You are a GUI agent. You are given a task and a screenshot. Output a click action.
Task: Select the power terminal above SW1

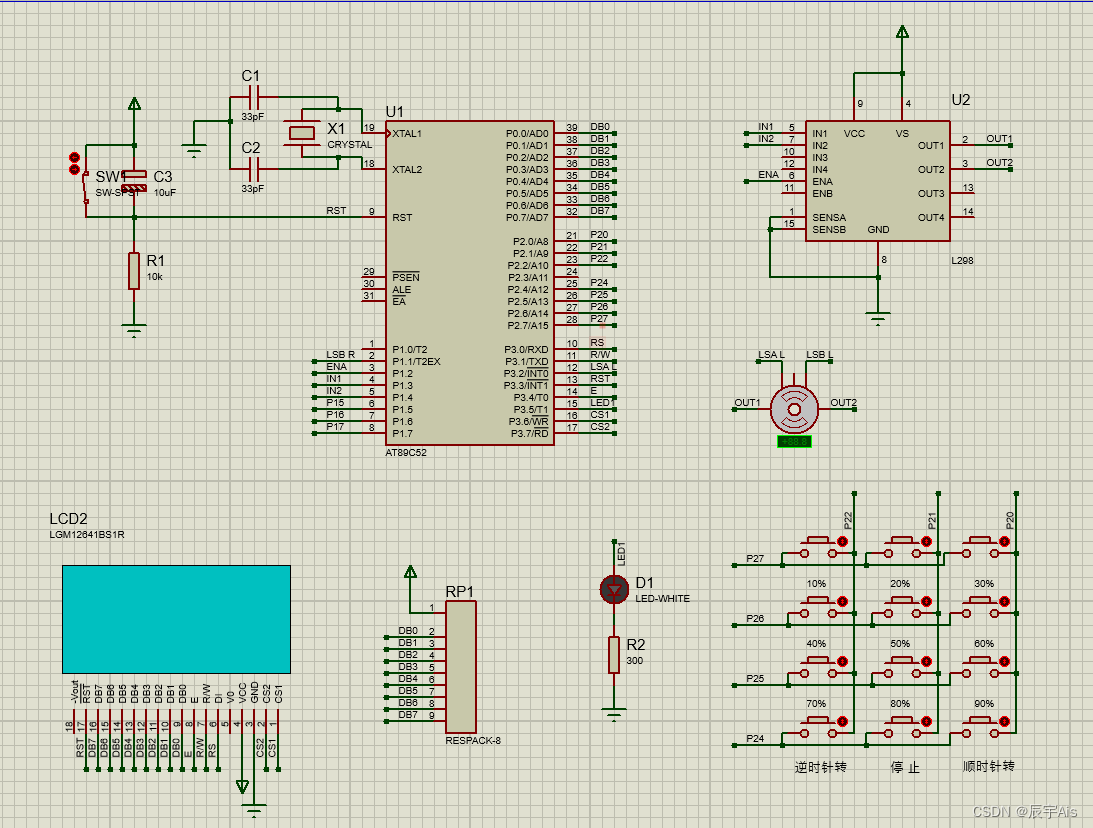(135, 104)
